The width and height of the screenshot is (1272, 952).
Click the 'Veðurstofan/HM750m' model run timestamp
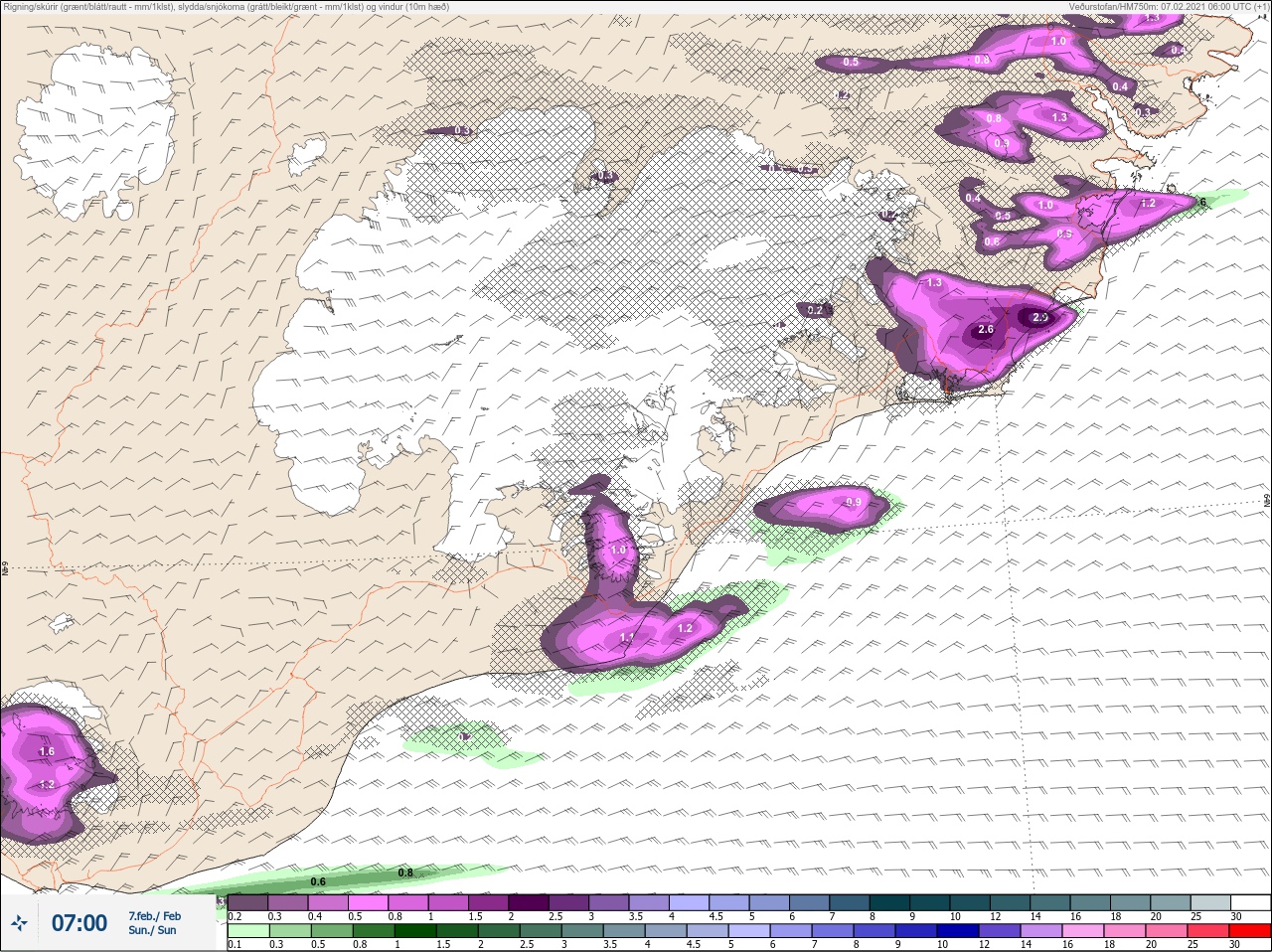[x=1168, y=6]
